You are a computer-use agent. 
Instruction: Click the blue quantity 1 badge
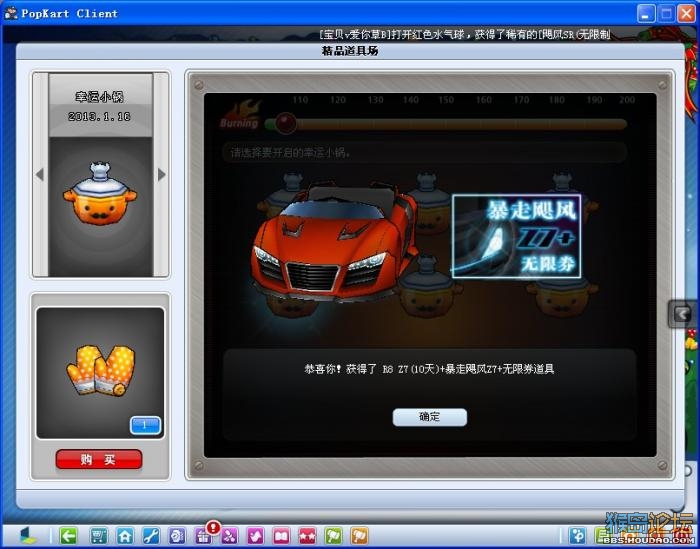pos(145,425)
